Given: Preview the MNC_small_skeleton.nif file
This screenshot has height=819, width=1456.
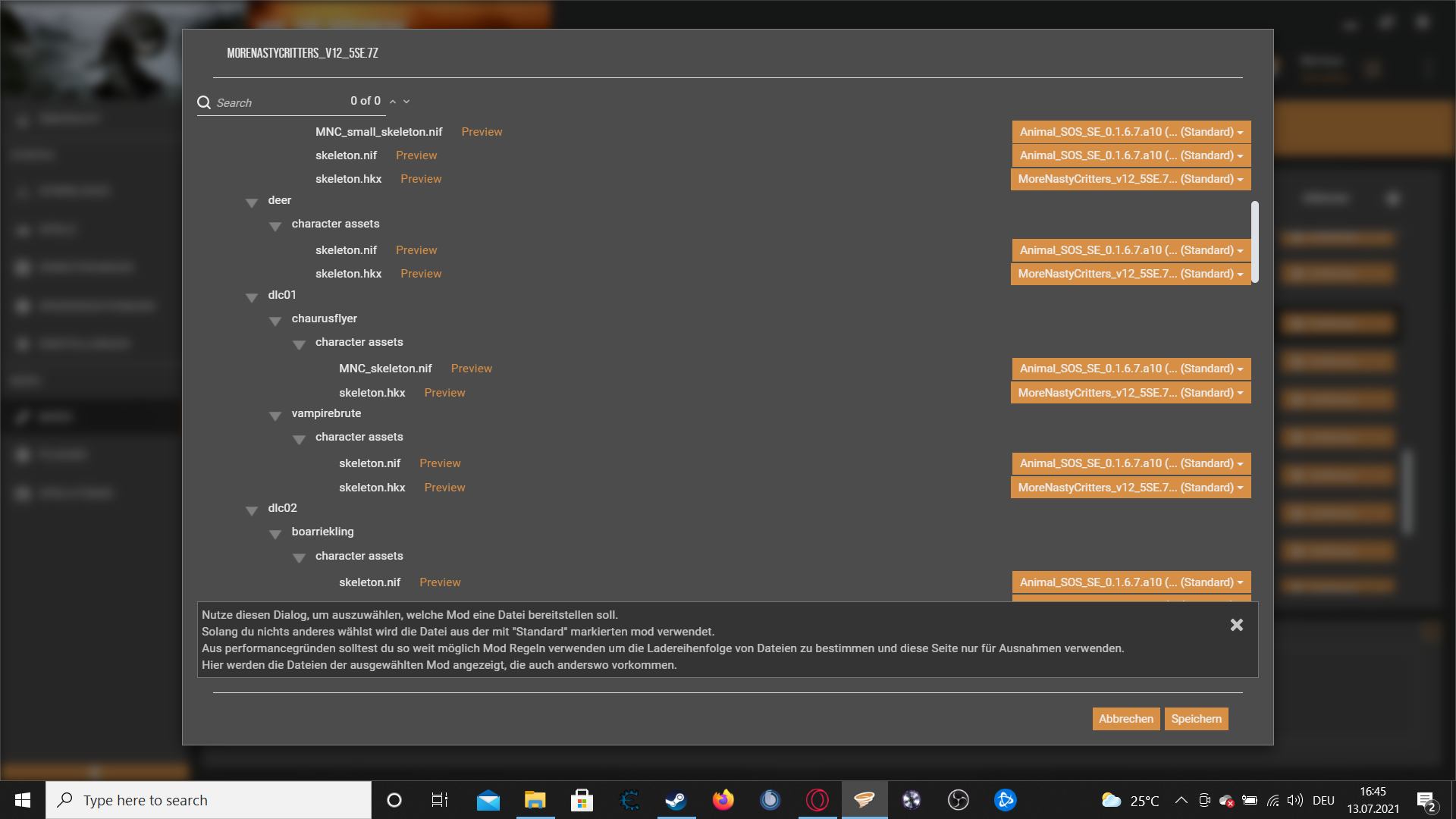Looking at the screenshot, I should (482, 132).
